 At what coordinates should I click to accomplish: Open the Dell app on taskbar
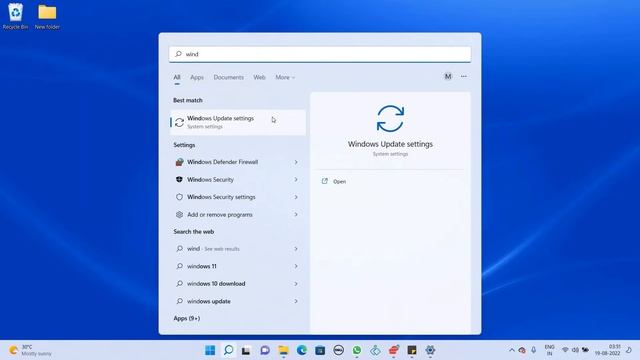(x=338, y=350)
